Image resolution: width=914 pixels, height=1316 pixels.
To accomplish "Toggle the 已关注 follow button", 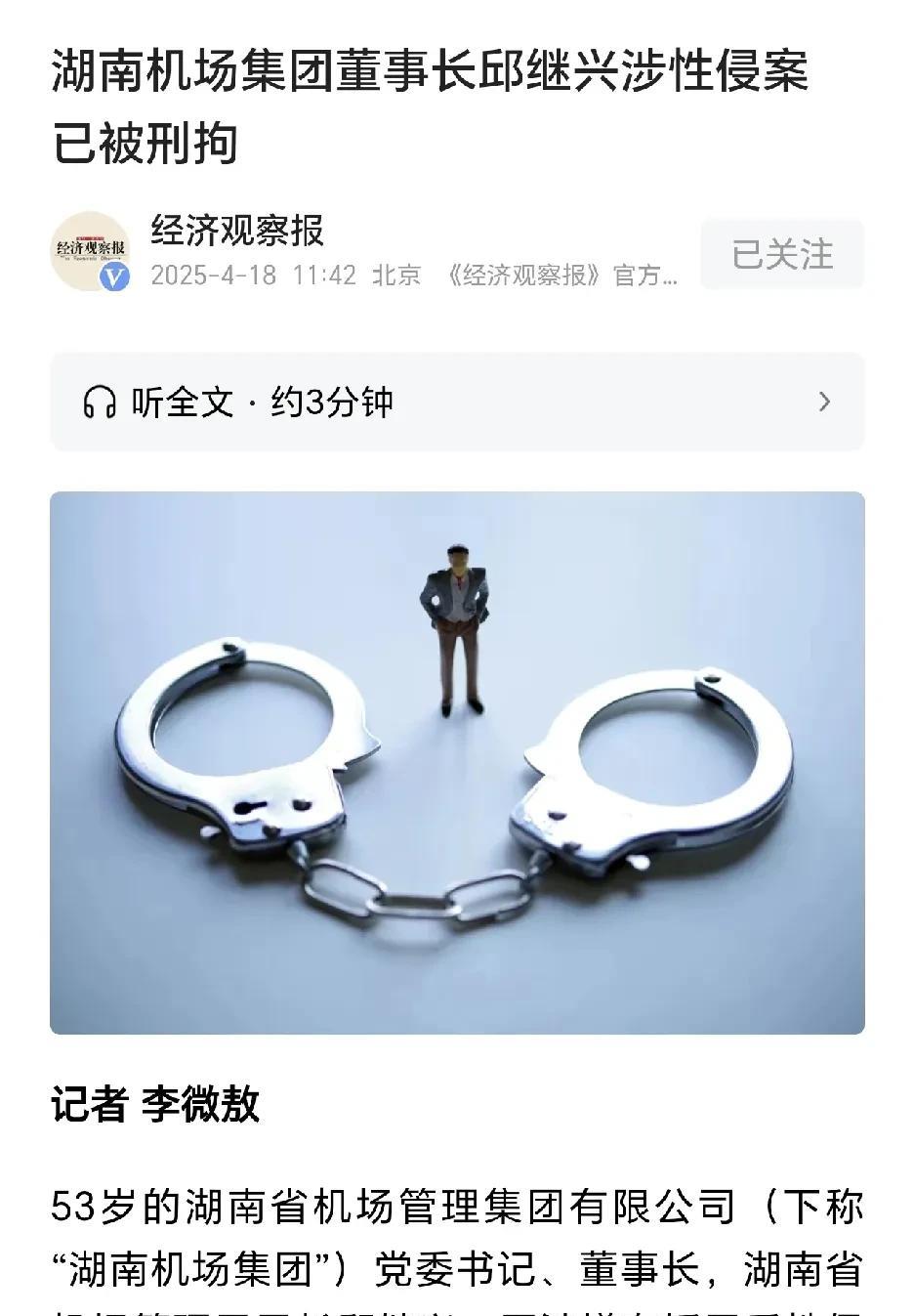I will point(782,254).
